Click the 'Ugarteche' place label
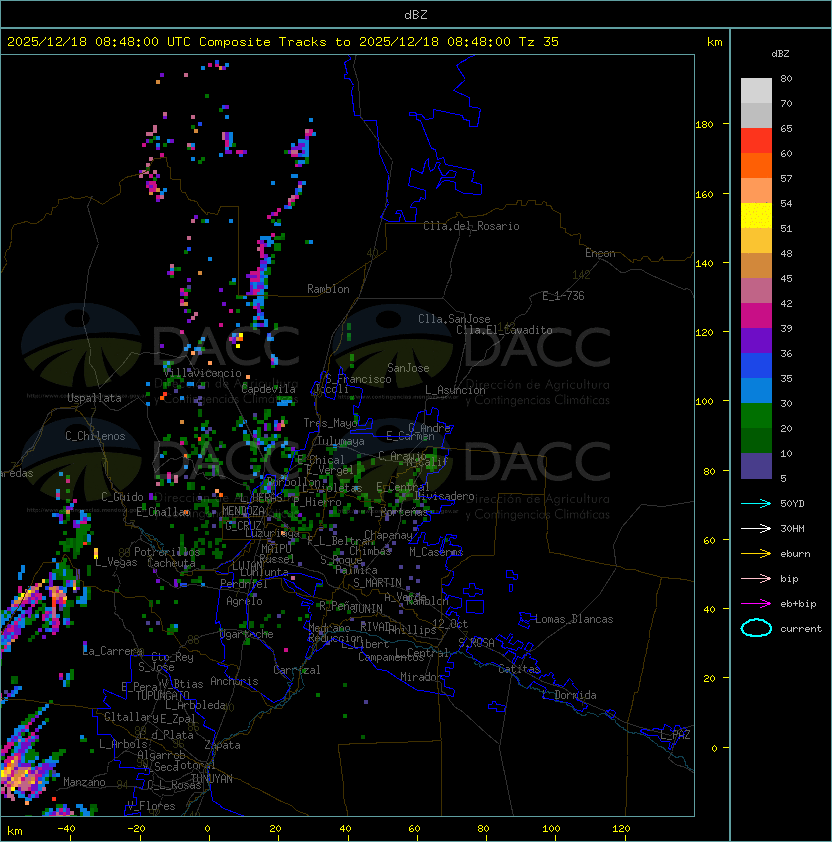The image size is (832, 842). pos(247,634)
